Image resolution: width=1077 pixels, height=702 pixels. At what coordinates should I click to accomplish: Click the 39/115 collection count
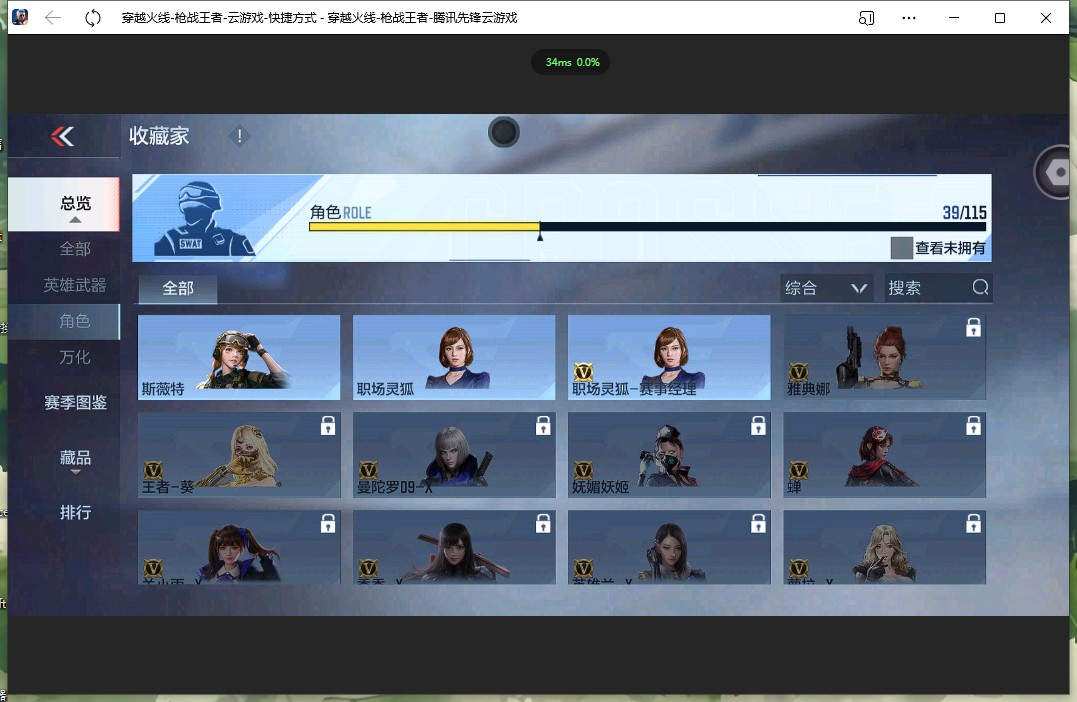tap(964, 212)
